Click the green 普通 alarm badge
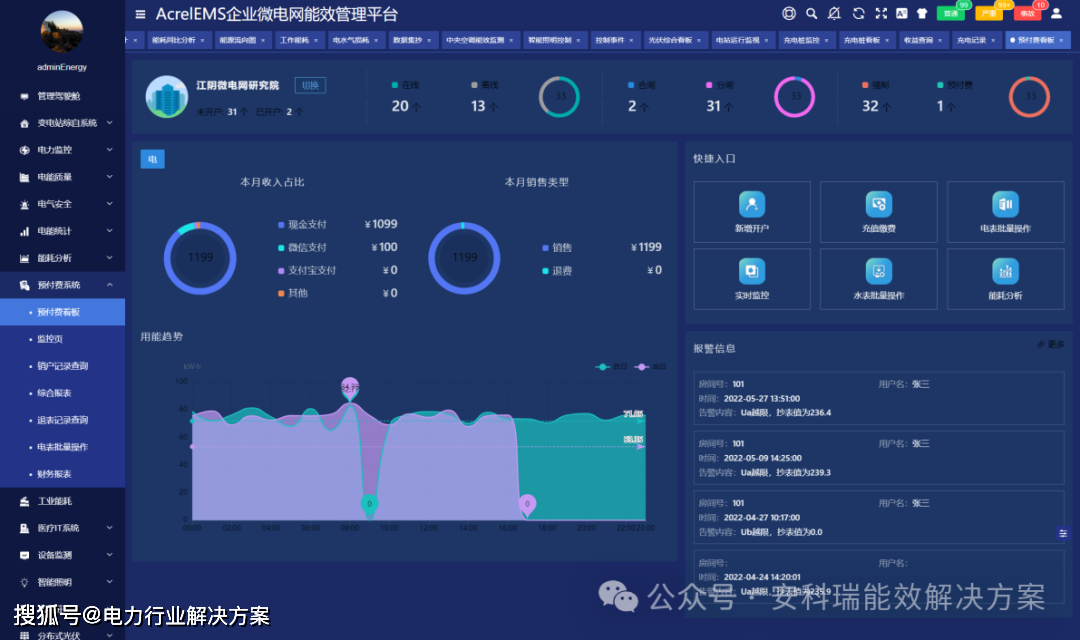 tap(951, 13)
